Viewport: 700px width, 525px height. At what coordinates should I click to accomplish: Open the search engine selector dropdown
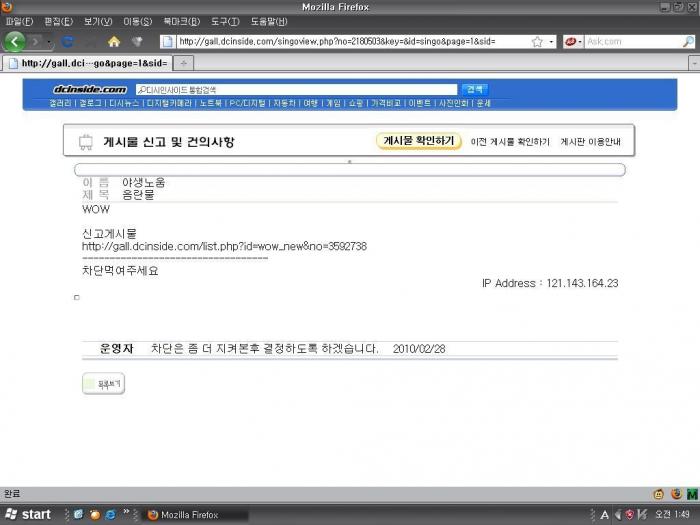pyautogui.click(x=573, y=42)
